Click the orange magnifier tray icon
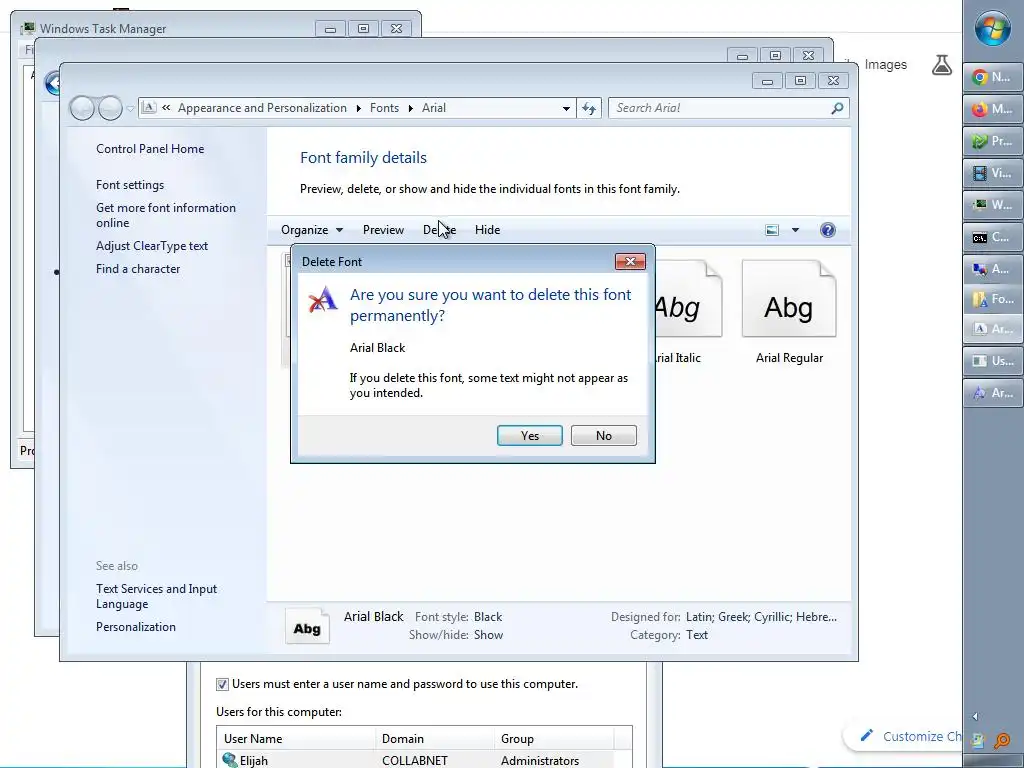 click(1002, 741)
